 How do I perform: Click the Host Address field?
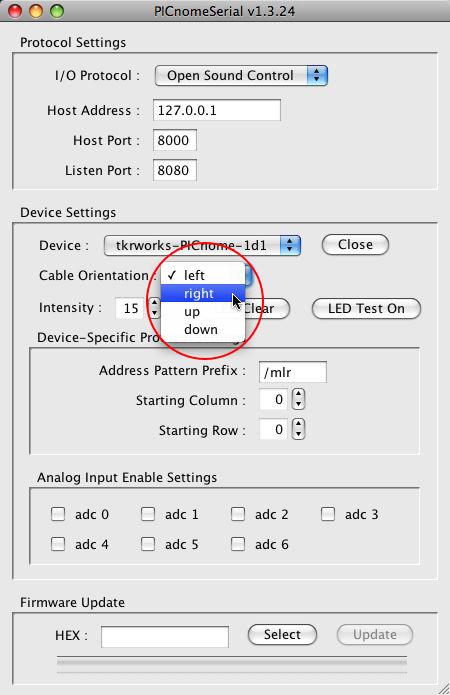click(217, 110)
